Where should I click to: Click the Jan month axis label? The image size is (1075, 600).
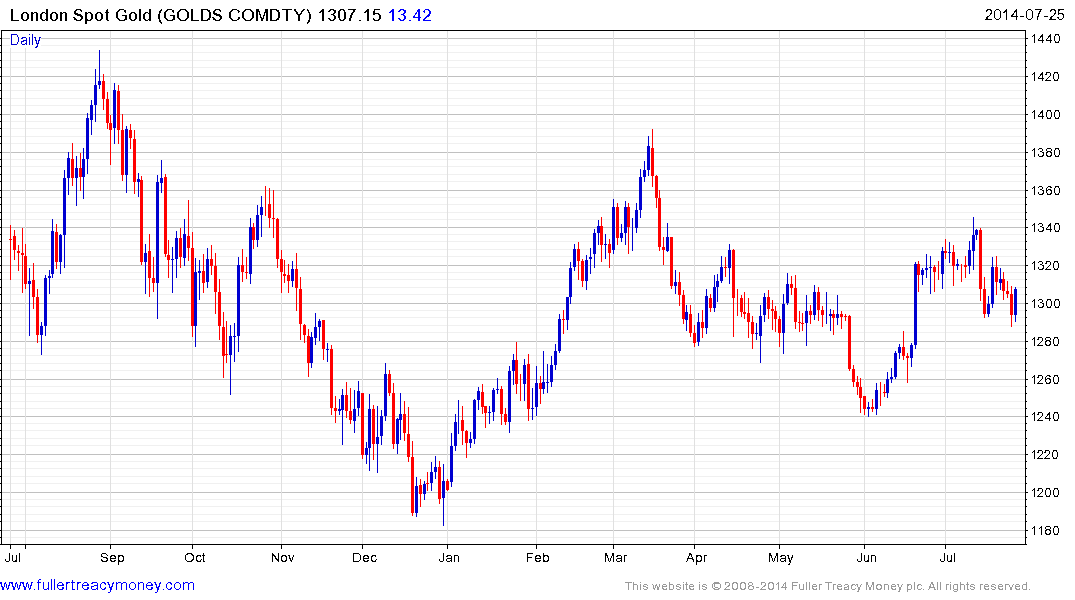coord(449,557)
